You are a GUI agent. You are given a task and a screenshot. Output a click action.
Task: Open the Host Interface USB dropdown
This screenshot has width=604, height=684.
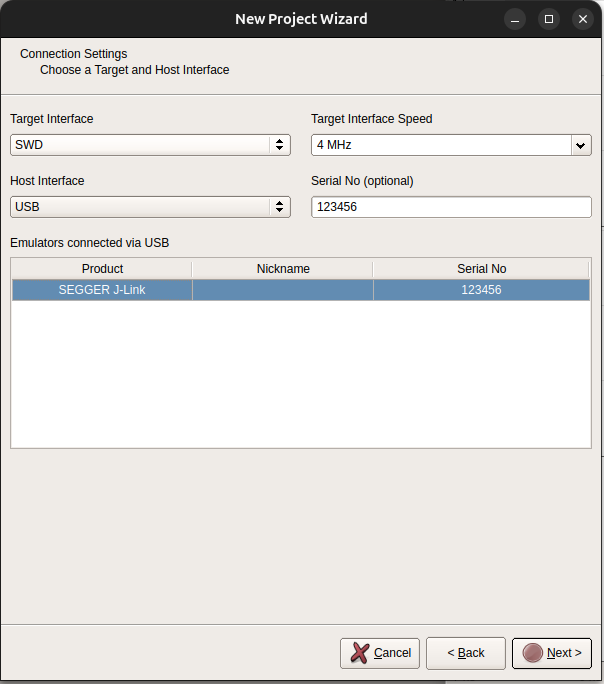pos(140,207)
